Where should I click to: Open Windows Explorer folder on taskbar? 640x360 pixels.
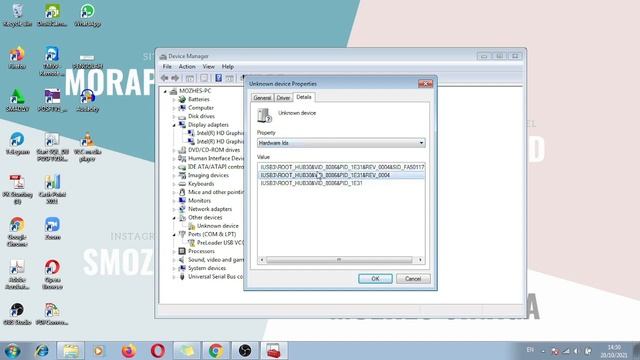70,351
